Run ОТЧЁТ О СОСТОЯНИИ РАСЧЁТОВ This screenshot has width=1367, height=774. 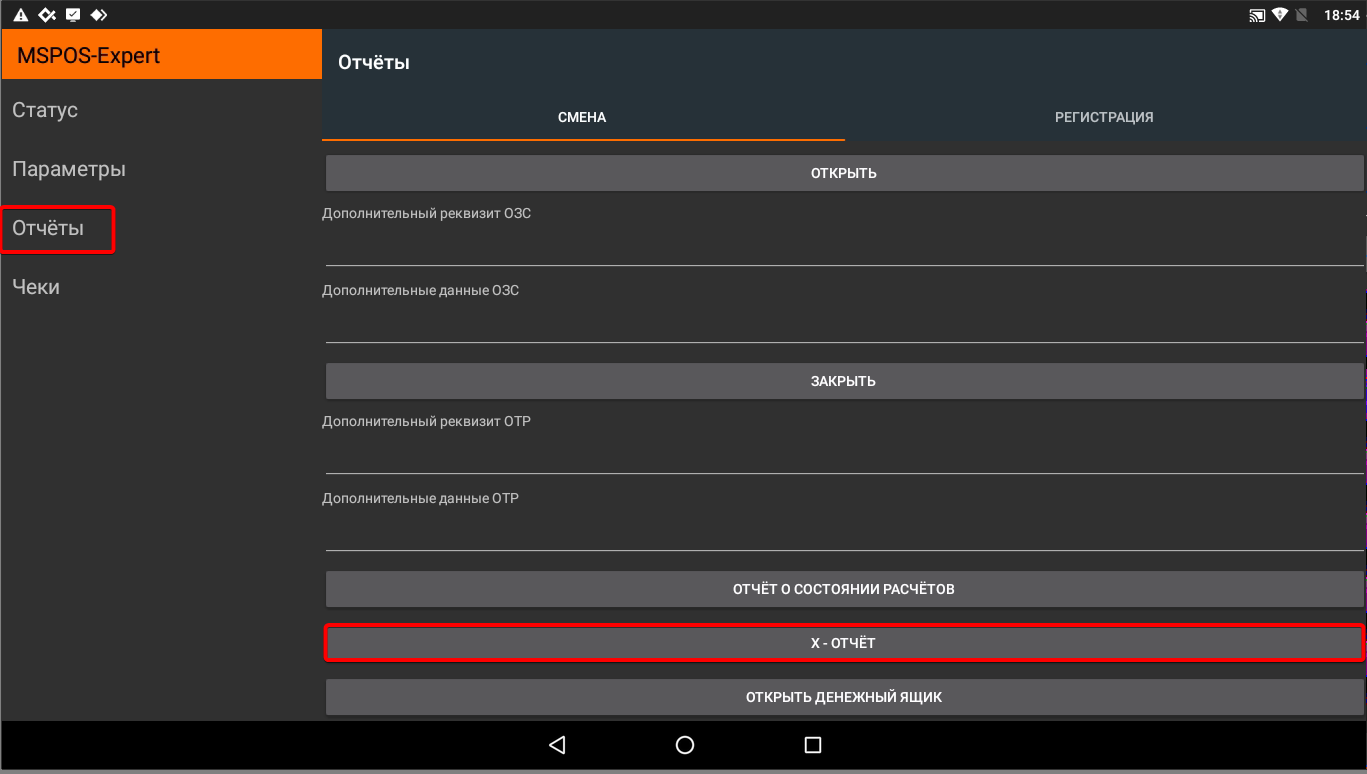tap(844, 589)
